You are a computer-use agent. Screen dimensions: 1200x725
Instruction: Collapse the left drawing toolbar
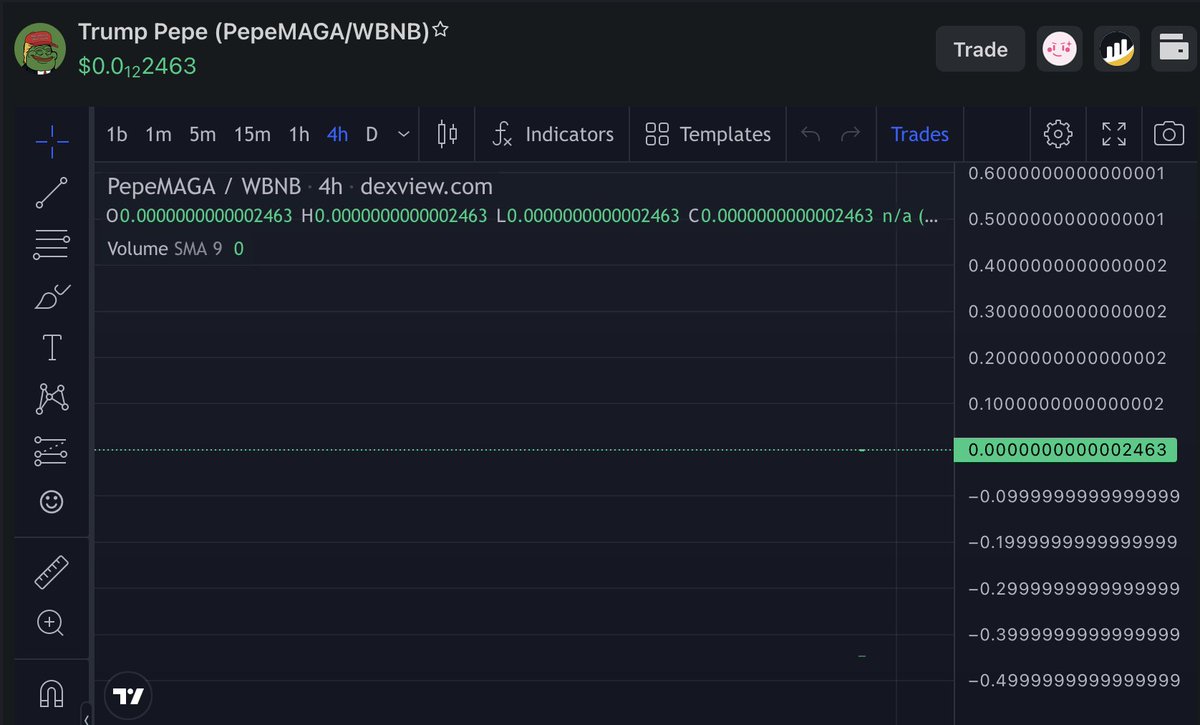coord(86,718)
